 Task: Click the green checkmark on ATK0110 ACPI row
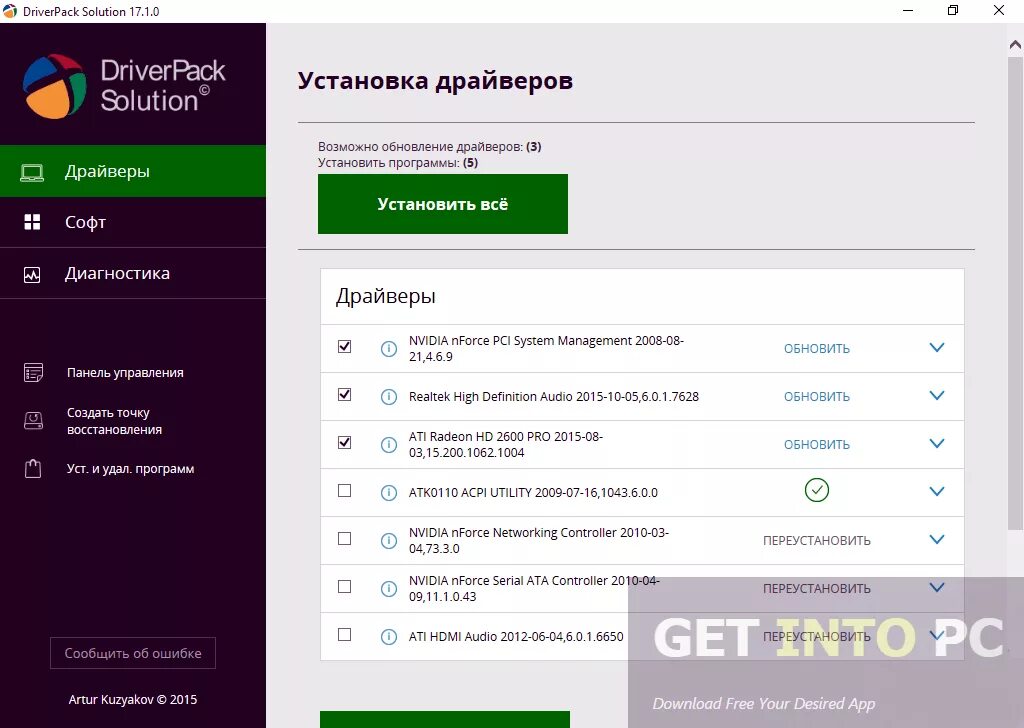click(817, 491)
